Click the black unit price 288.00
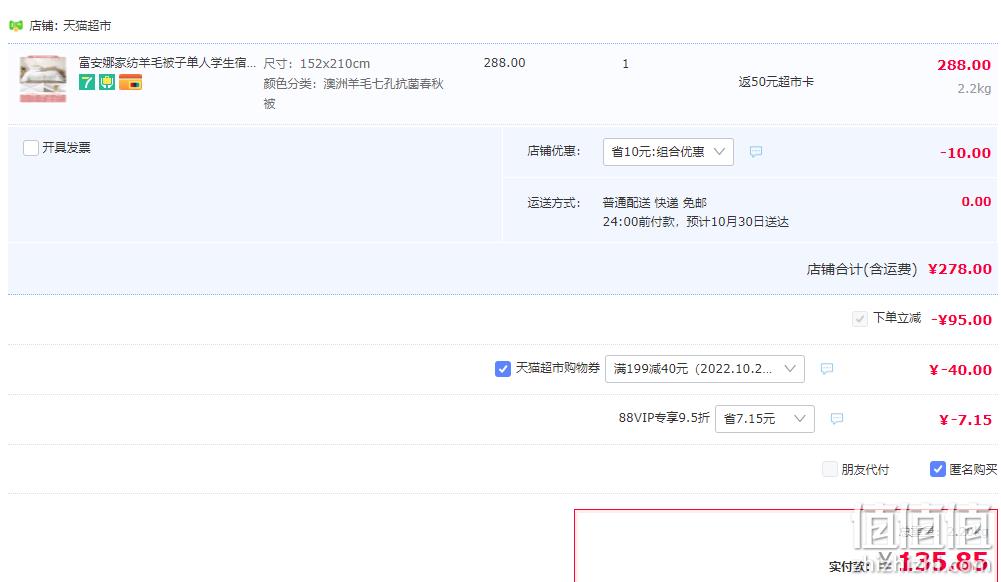Image resolution: width=1001 pixels, height=582 pixels. pos(504,63)
